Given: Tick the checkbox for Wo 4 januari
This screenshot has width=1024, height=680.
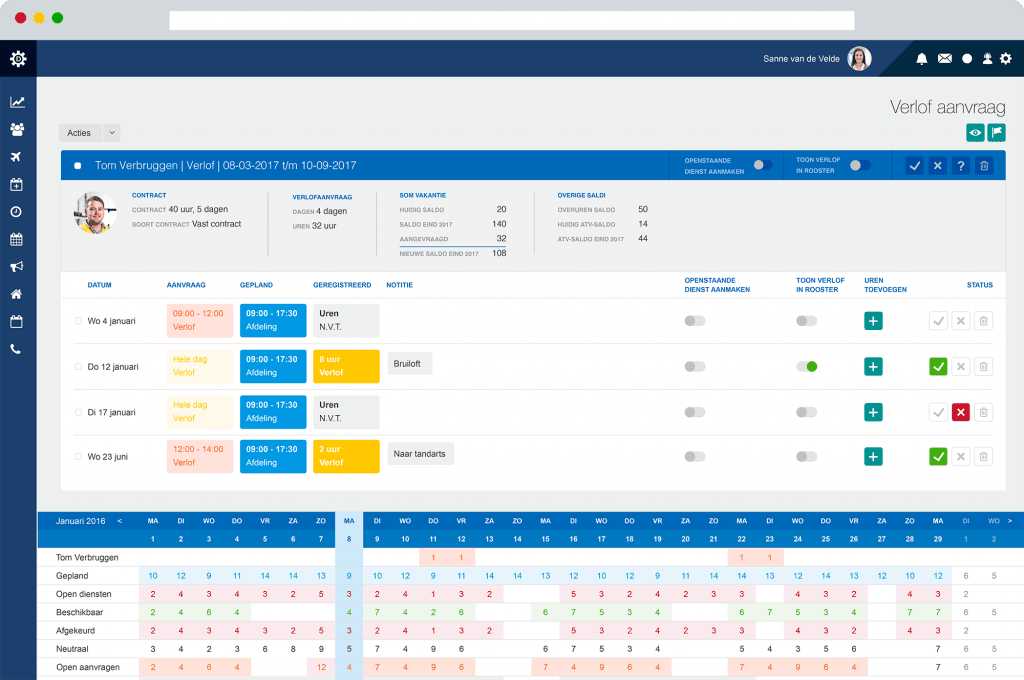Looking at the screenshot, I should click(79, 321).
